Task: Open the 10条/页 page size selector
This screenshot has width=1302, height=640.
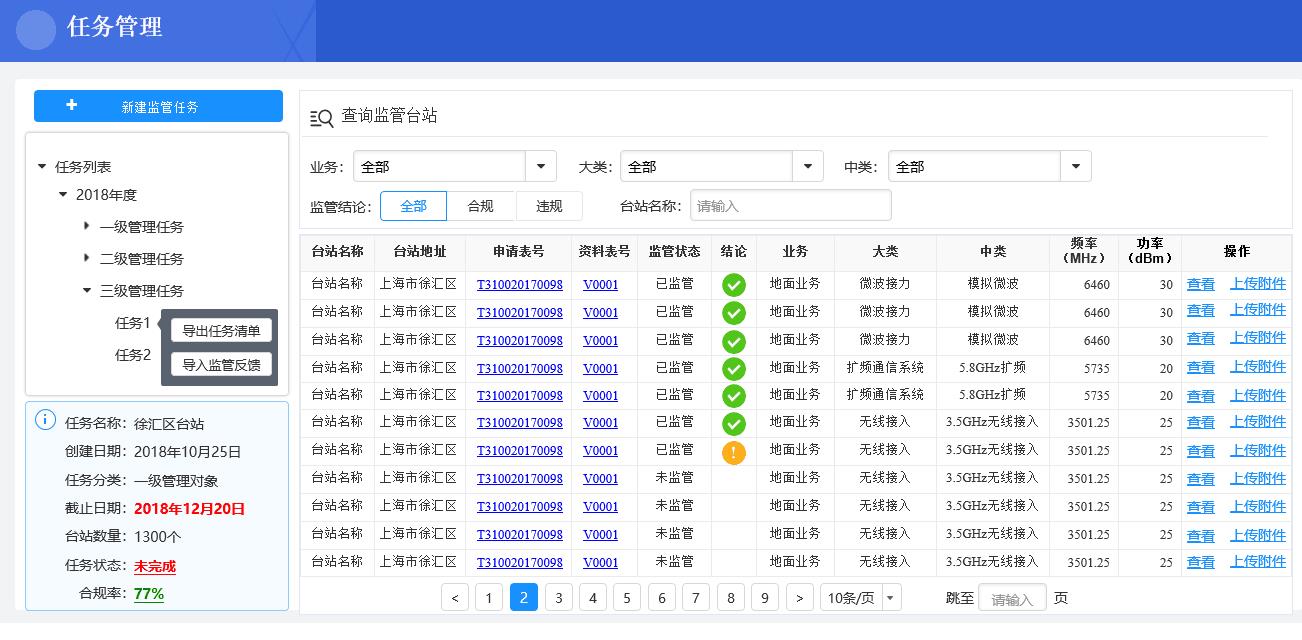Action: 860,598
